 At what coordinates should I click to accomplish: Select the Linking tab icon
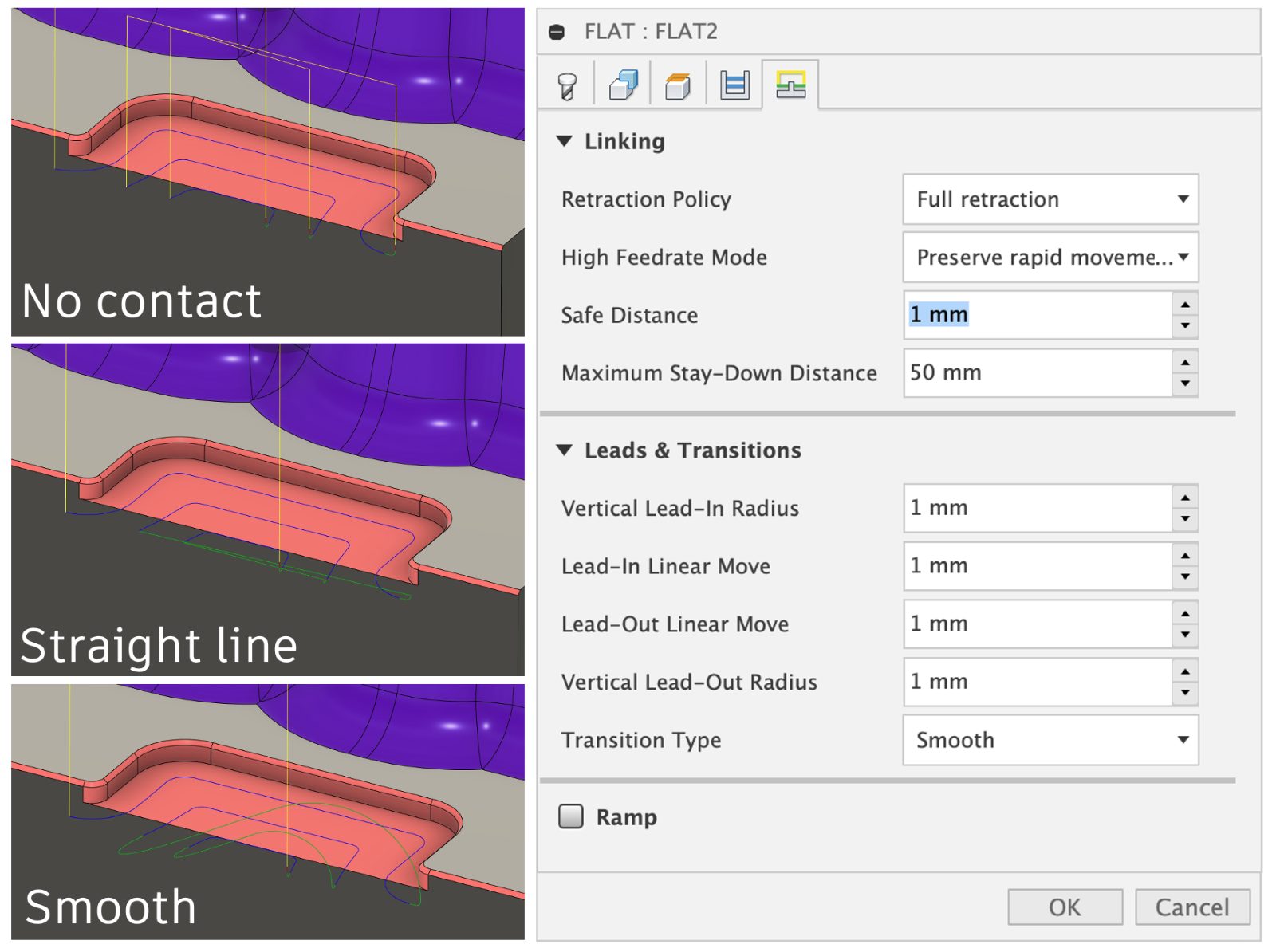pos(790,85)
